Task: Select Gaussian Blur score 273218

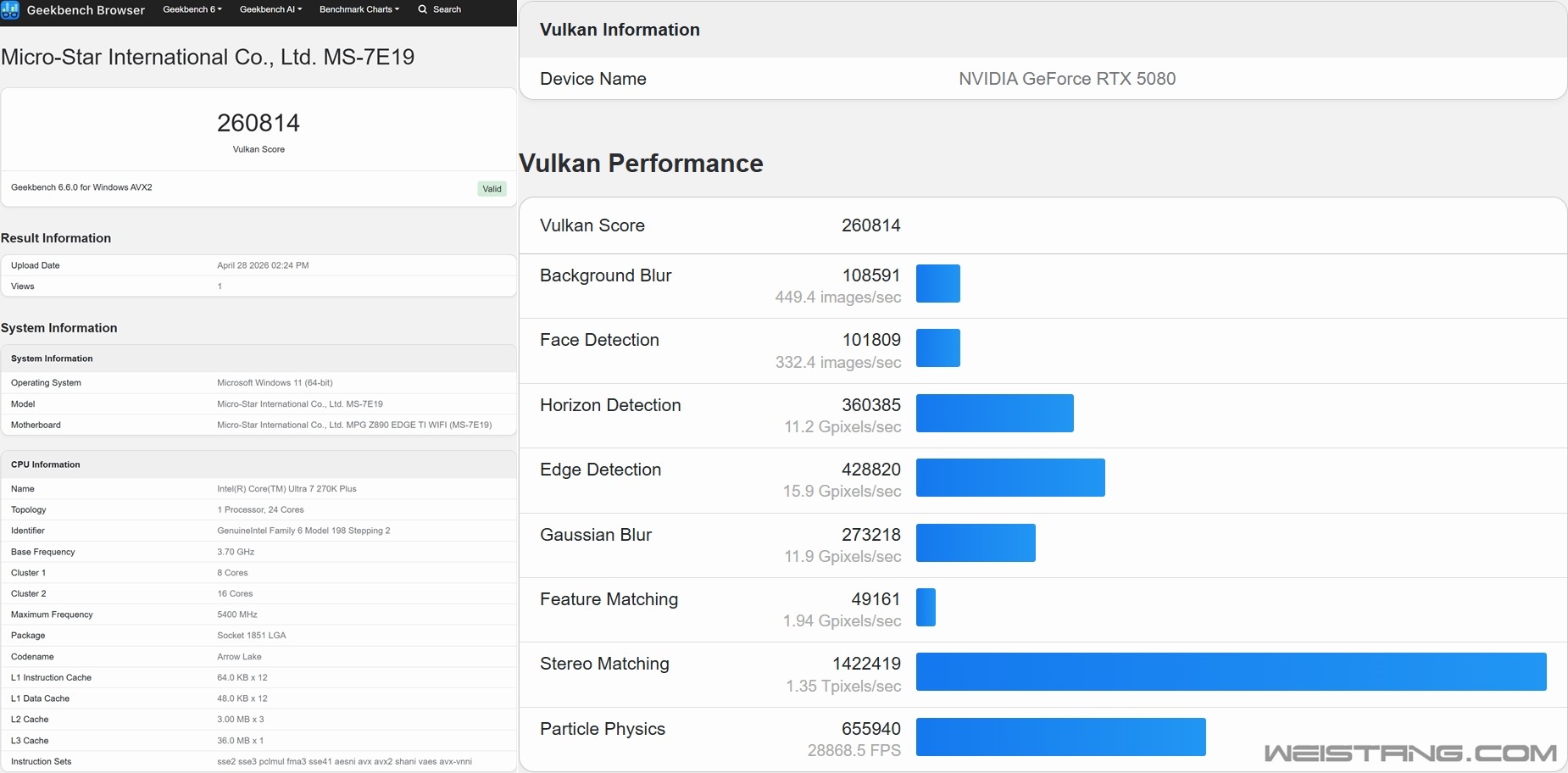Action: pos(871,535)
